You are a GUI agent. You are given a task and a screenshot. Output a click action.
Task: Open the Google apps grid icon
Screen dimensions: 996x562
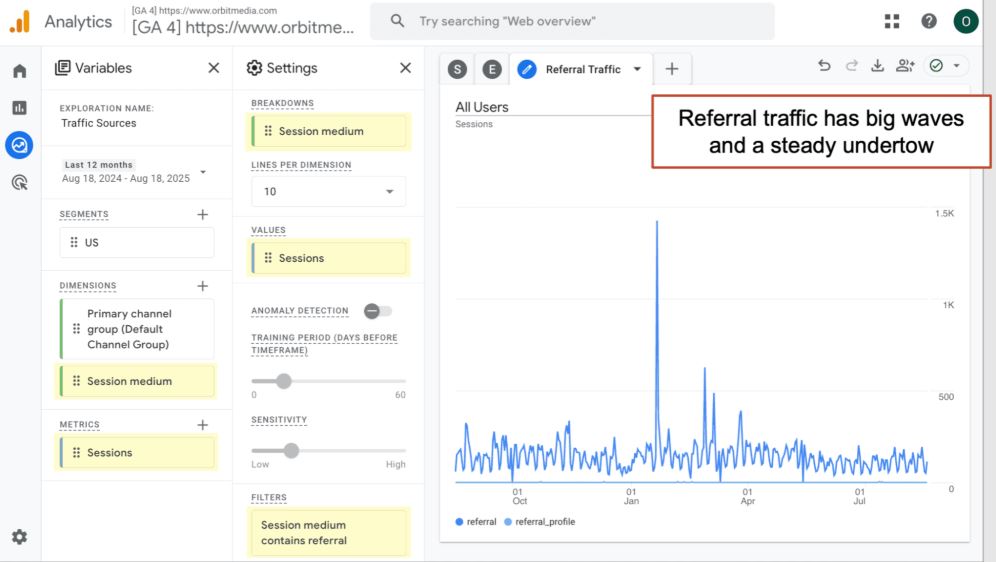pos(892,21)
